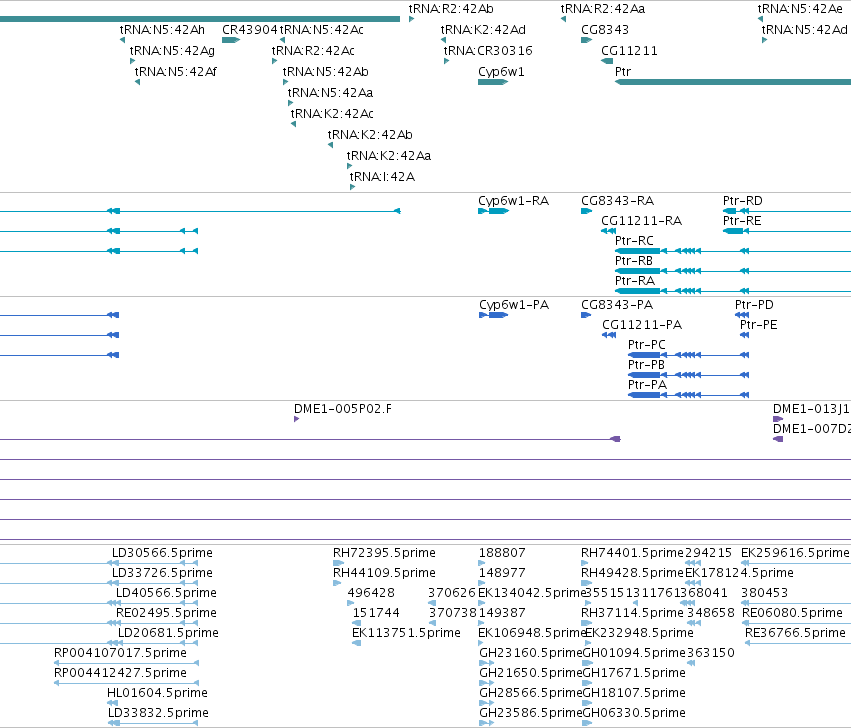Image resolution: width=851 pixels, height=728 pixels.
Task: Select the Cyp6w1-RA transcript label
Action: click(513, 201)
